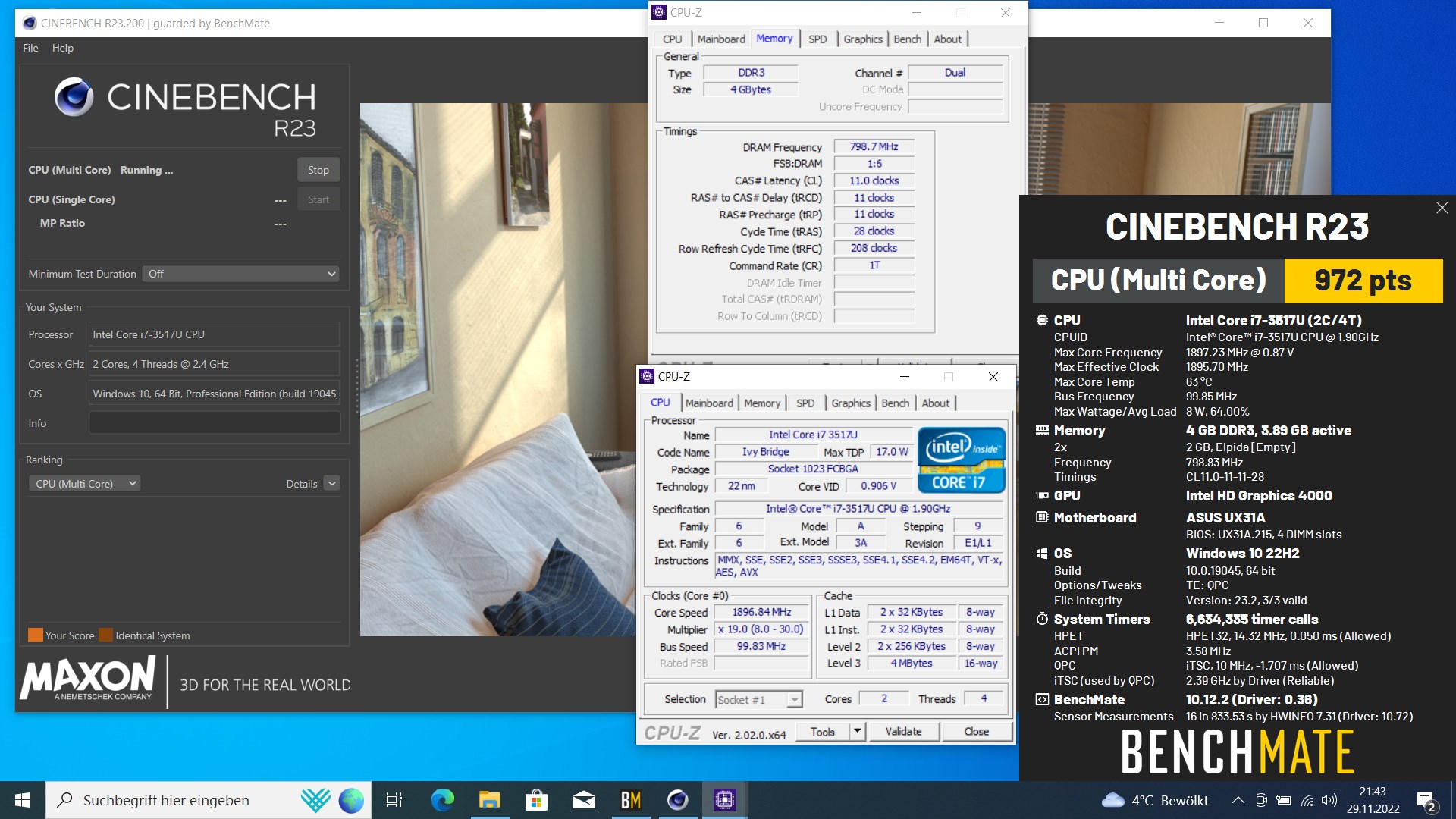Click the CPU-Z chip icon in front window title
This screenshot has height=819, width=1456.
point(647,376)
